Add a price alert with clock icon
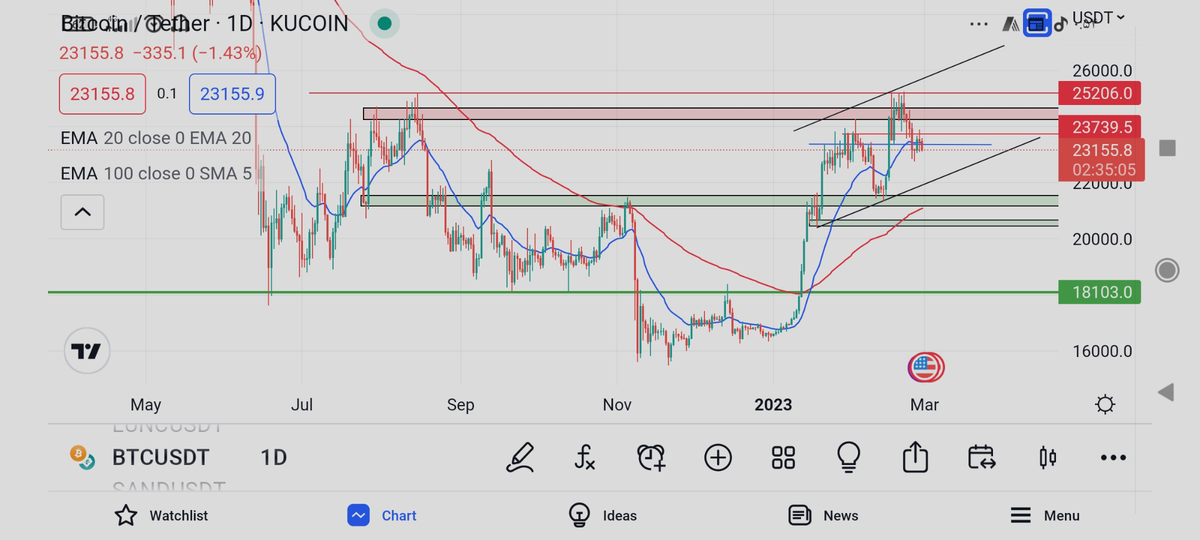1200x540 pixels. [651, 458]
